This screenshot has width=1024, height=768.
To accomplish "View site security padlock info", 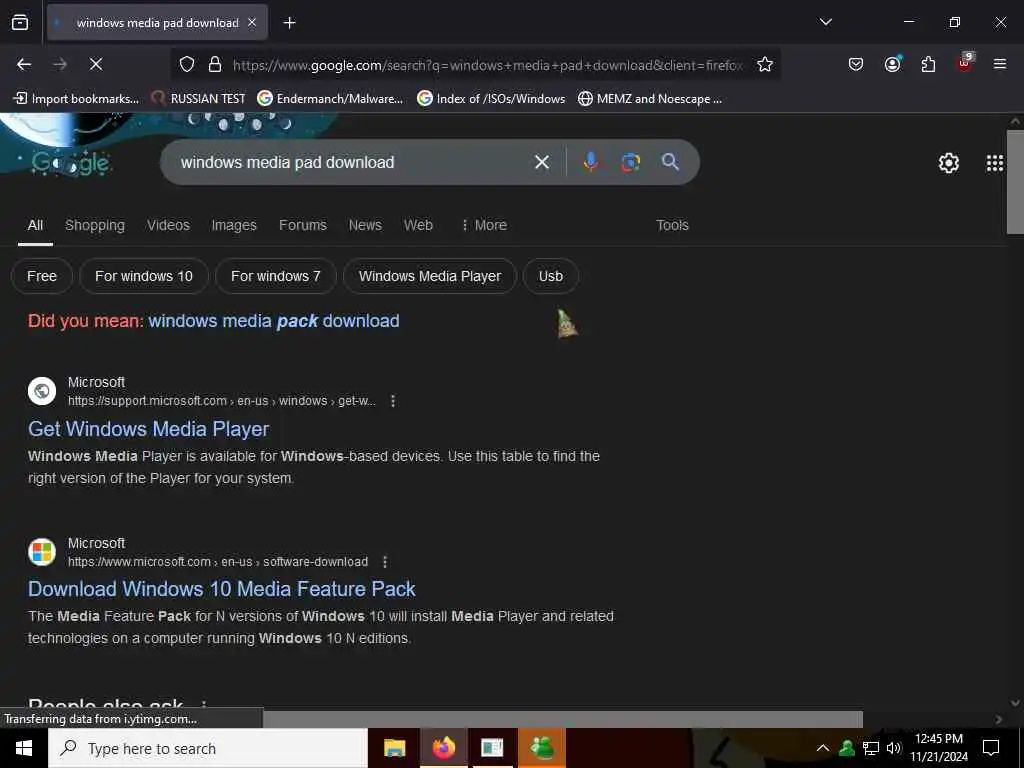I will pos(215,64).
